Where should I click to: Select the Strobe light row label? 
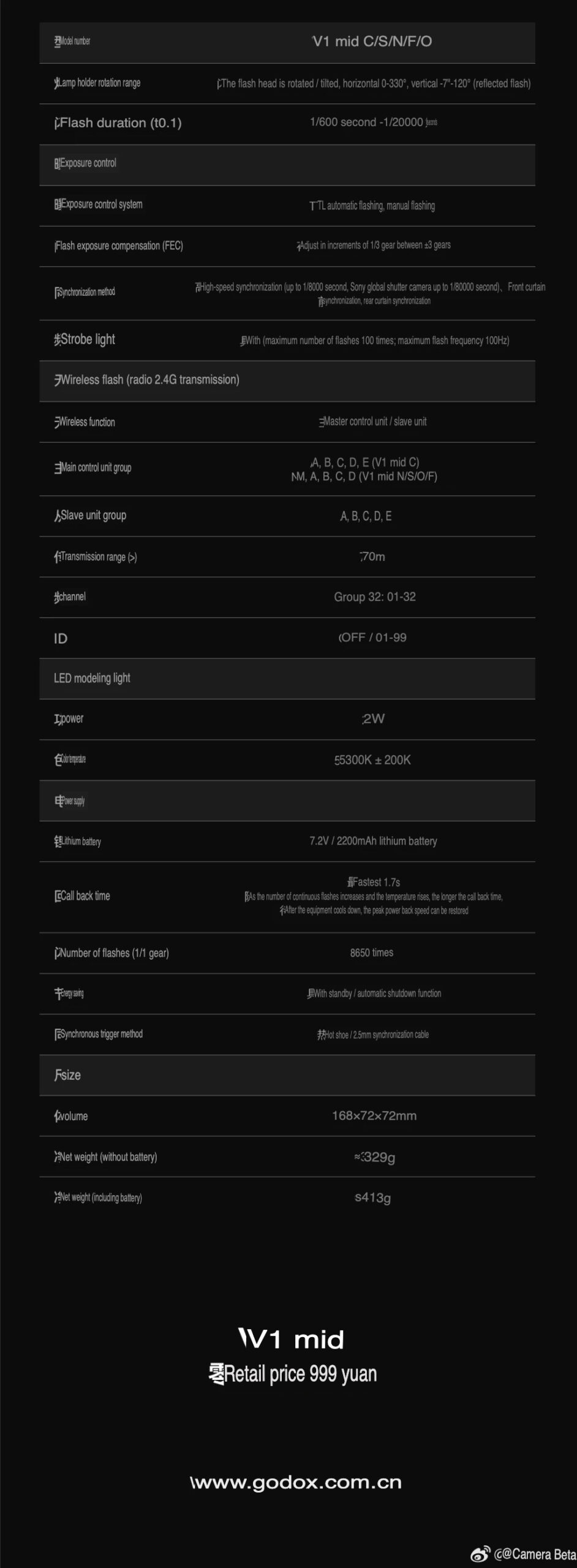(x=85, y=339)
